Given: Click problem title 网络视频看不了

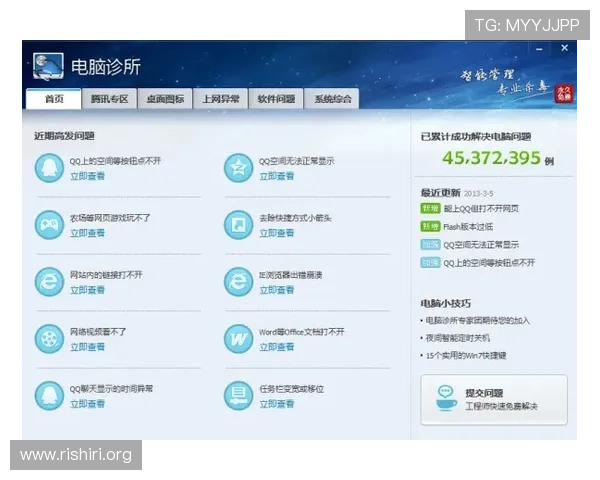Looking at the screenshot, I should pyautogui.click(x=98, y=331).
